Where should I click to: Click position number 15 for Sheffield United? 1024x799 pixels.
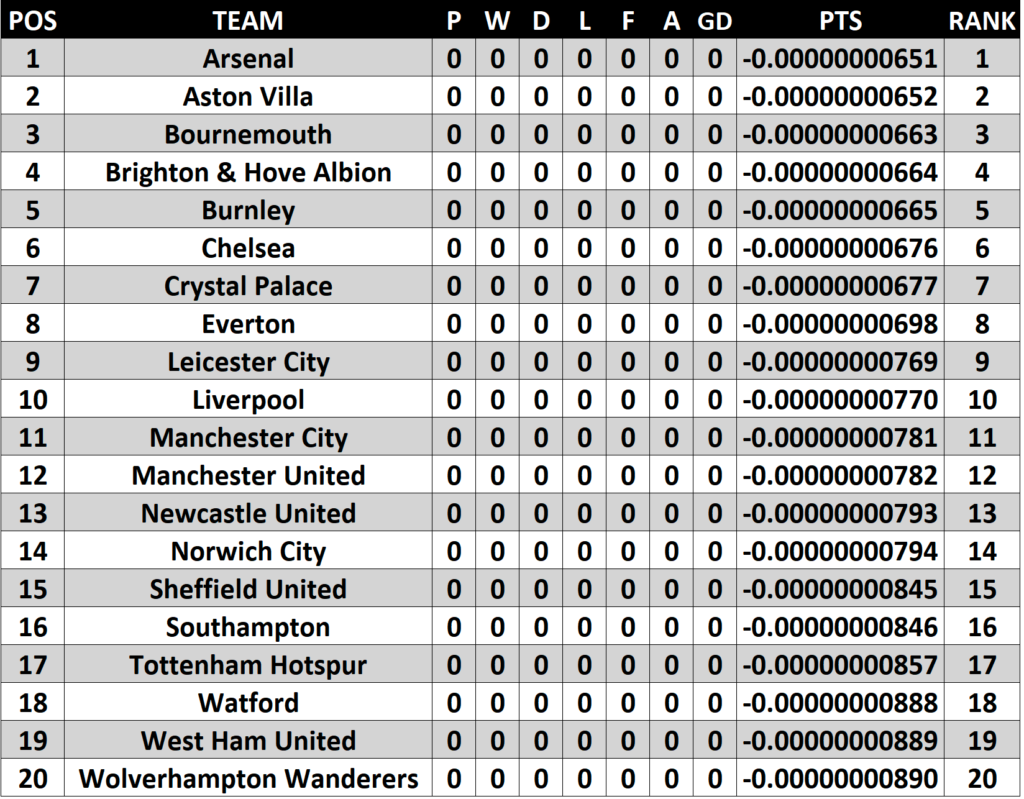click(32, 589)
